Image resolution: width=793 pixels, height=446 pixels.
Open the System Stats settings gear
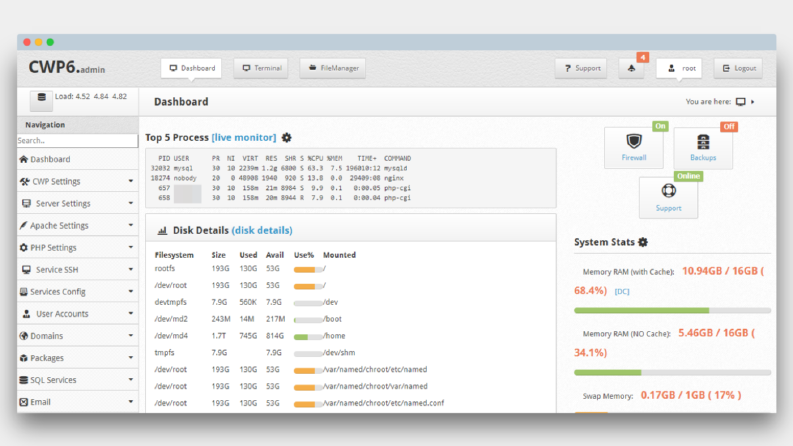643,242
